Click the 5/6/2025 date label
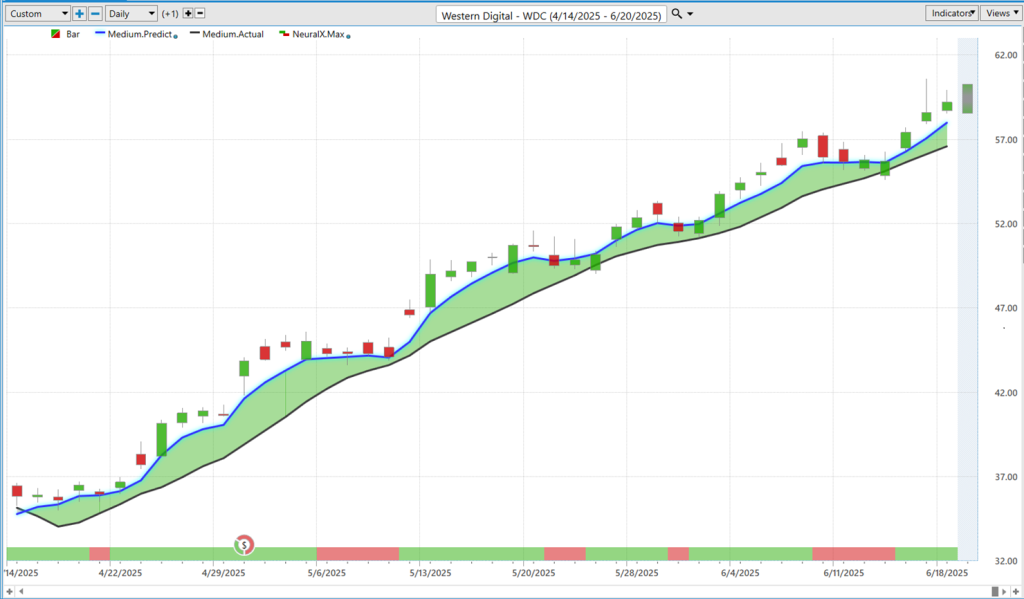Screen dimensions: 1024x599 (327, 573)
